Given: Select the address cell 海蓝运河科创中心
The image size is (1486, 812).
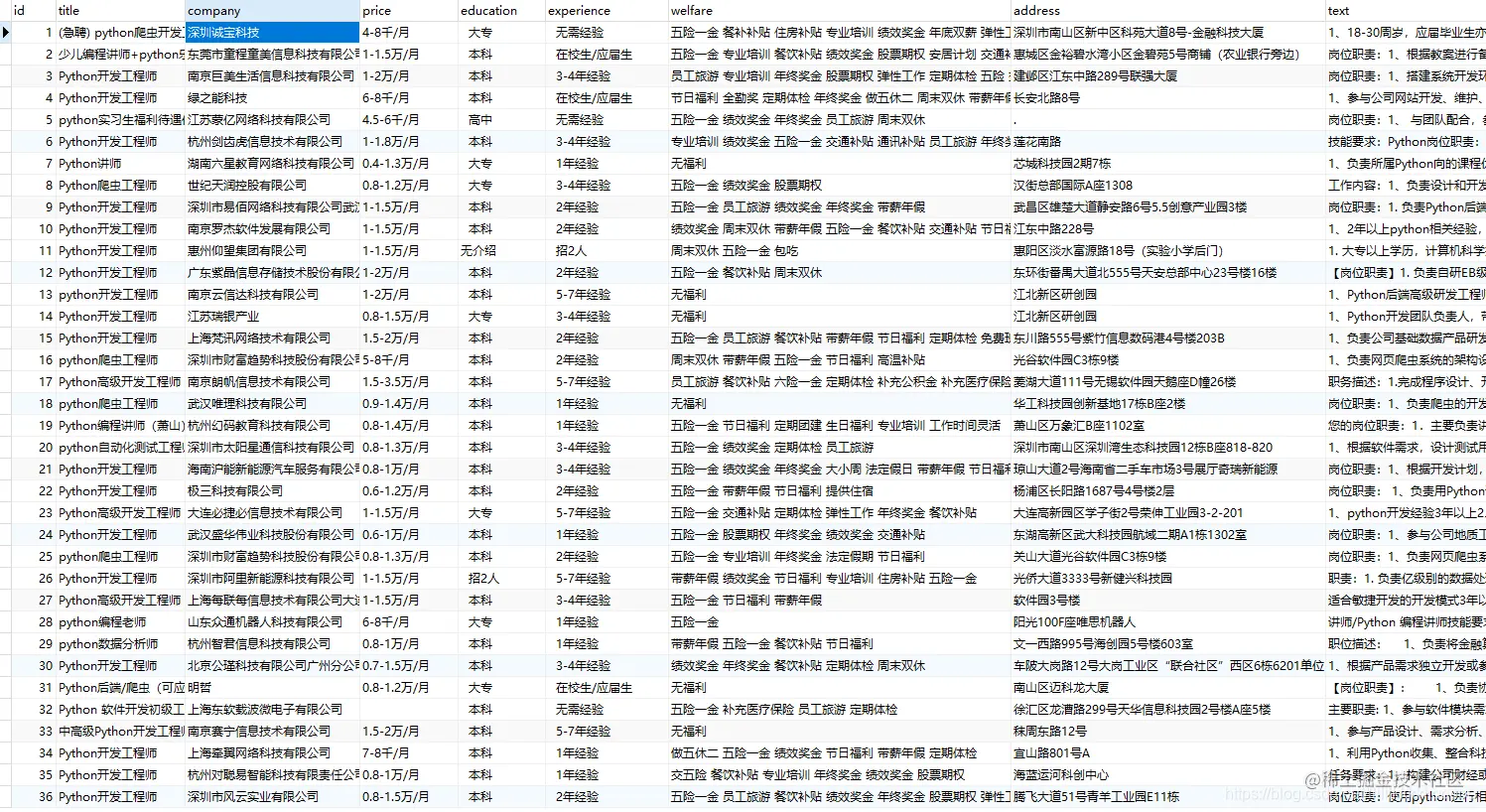Looking at the screenshot, I should click(x=1167, y=775).
